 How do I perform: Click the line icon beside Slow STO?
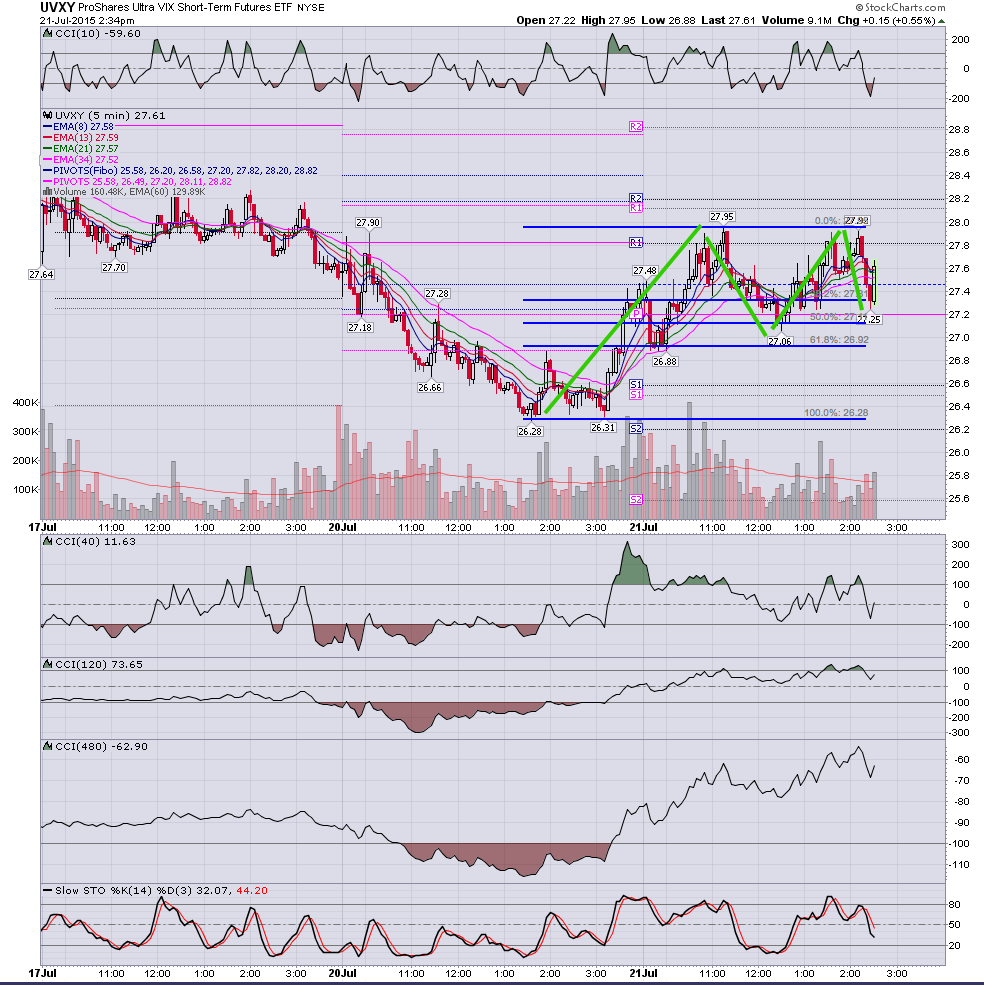click(47, 891)
